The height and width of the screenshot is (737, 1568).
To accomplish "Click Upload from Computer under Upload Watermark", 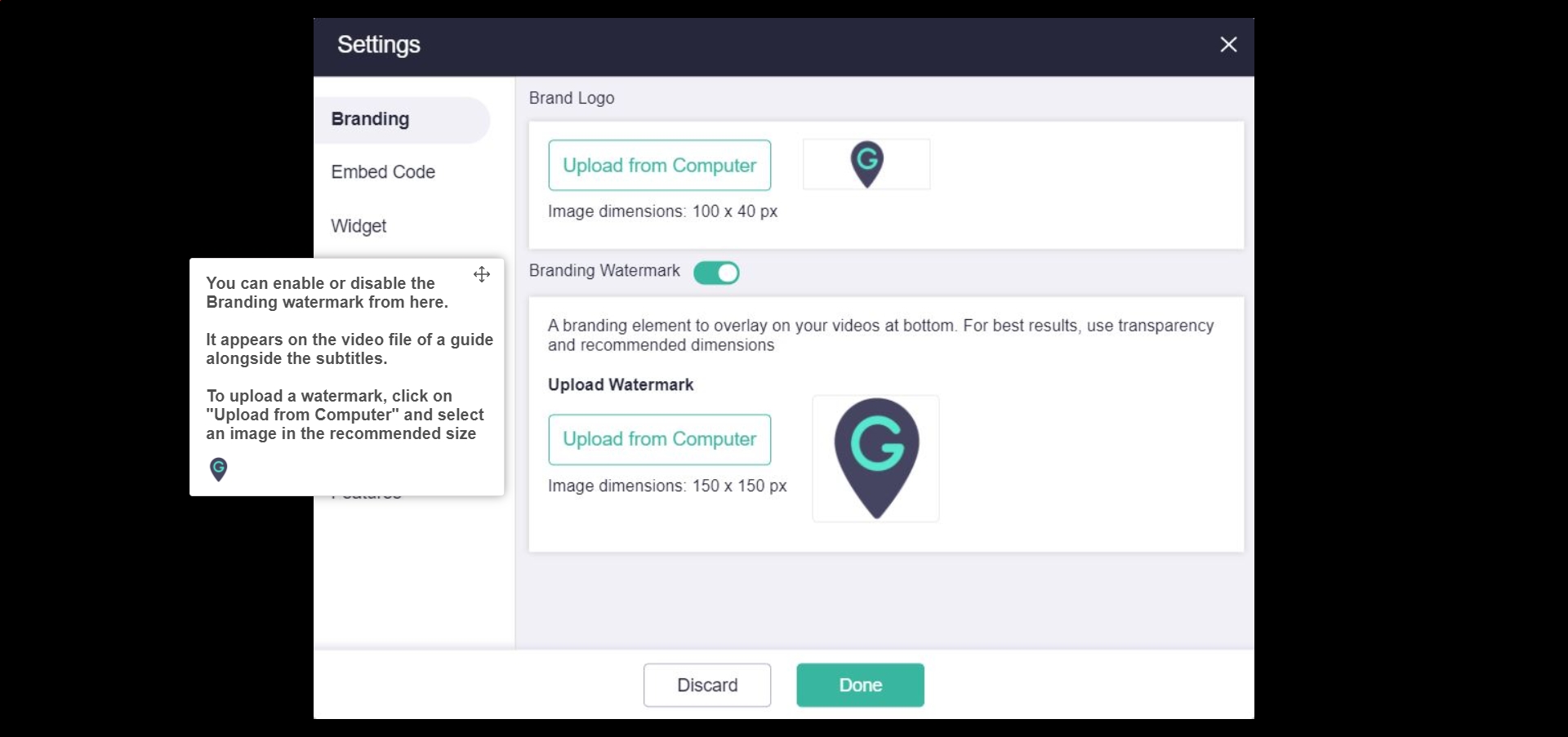I will point(660,439).
